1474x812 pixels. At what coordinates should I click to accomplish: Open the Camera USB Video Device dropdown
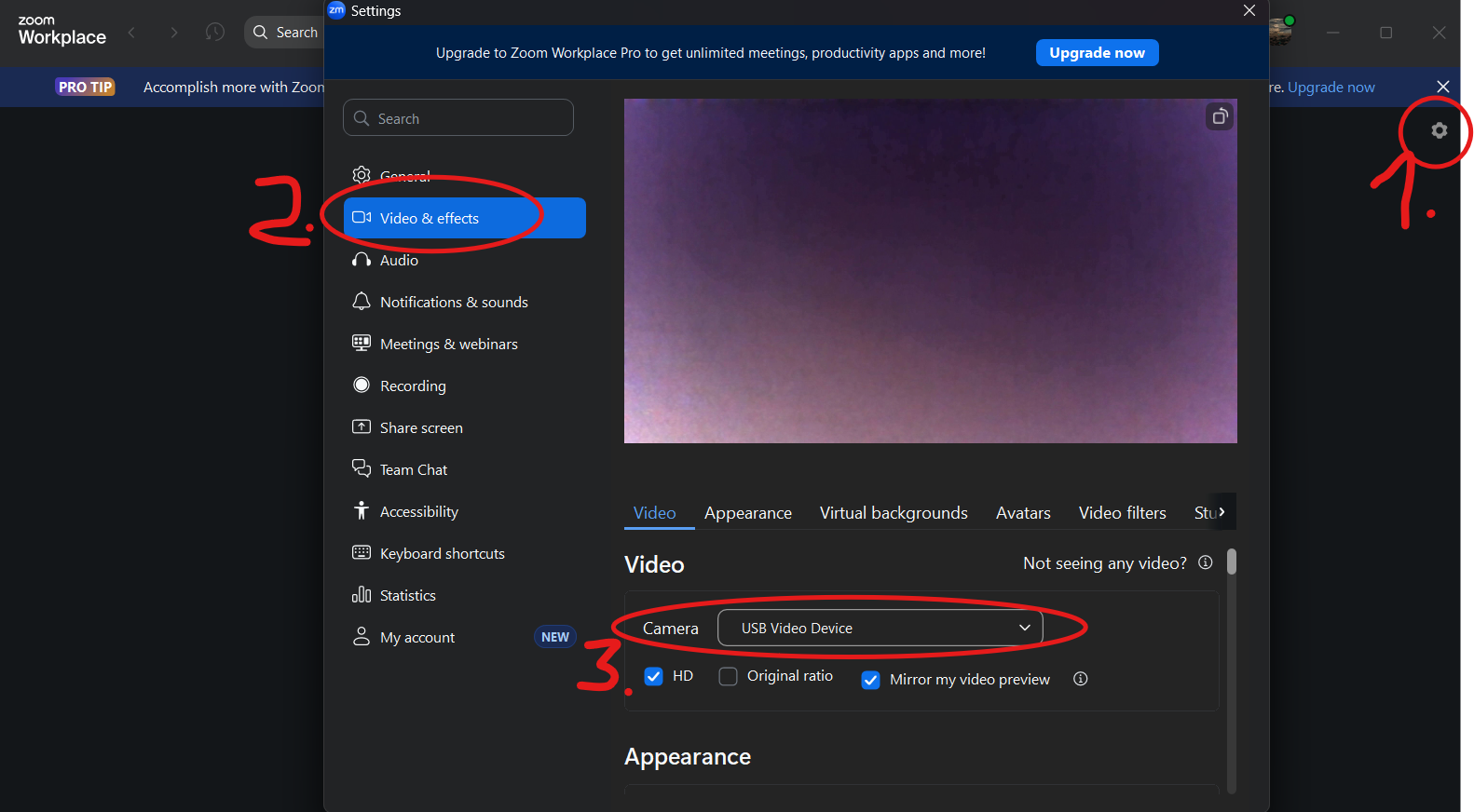[x=880, y=629]
